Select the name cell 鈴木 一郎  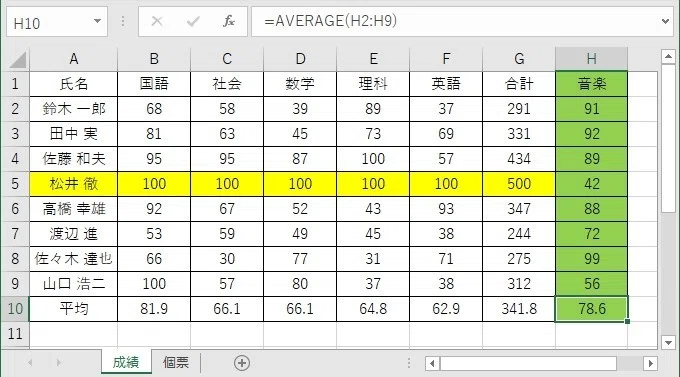pos(73,109)
